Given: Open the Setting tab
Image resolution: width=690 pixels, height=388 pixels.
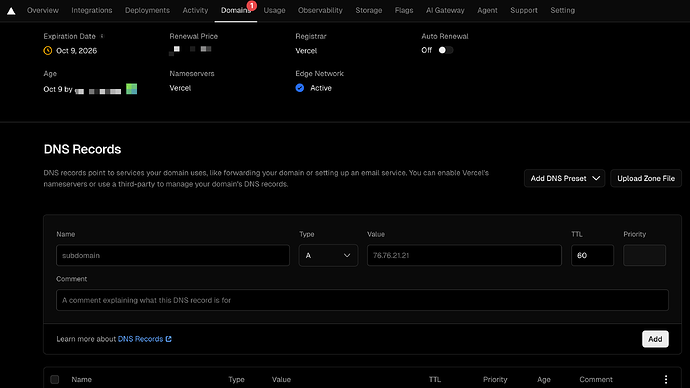Looking at the screenshot, I should (562, 10).
